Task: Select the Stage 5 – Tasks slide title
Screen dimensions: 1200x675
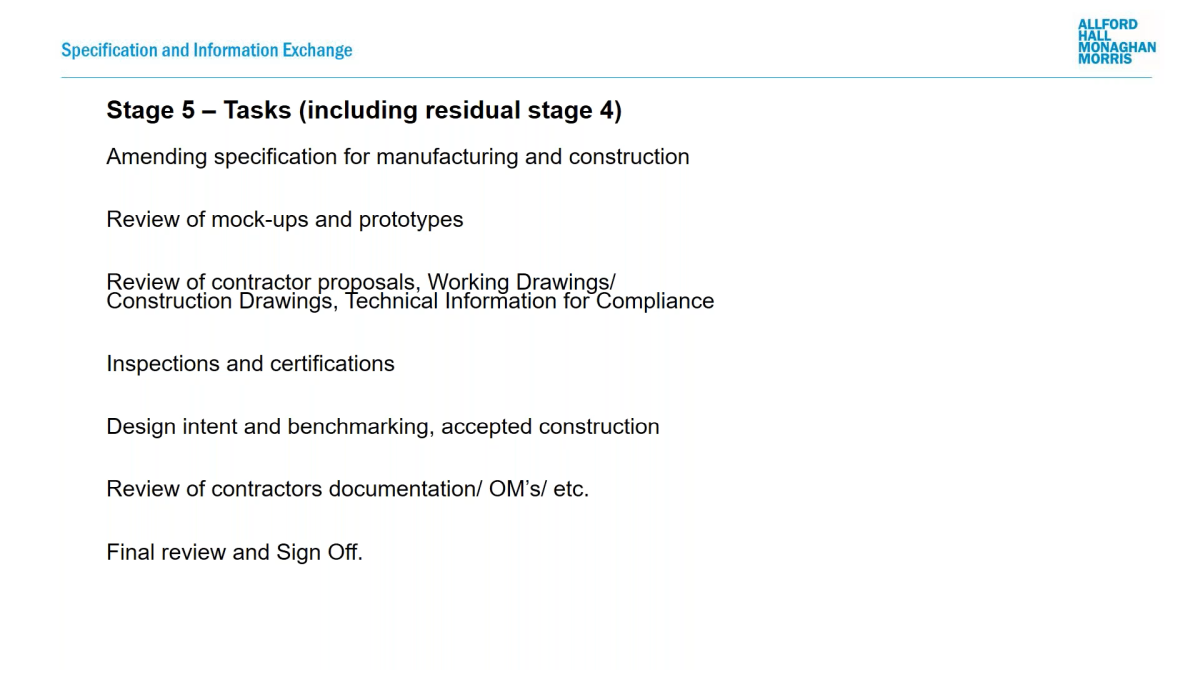Action: [364, 110]
